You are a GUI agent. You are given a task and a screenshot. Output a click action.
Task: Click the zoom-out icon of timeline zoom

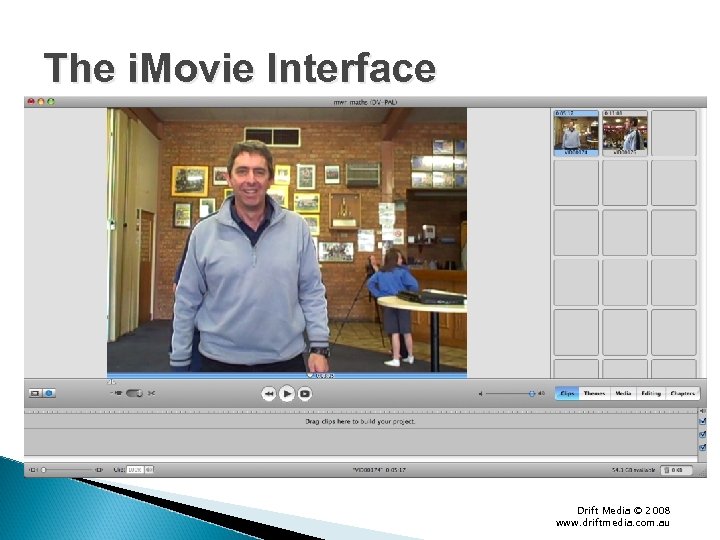point(33,470)
